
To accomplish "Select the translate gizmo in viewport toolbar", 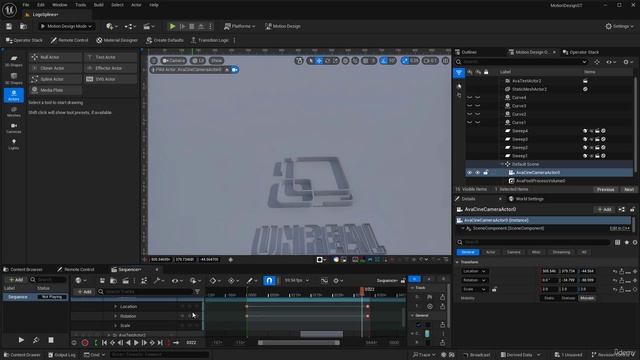I will (x=319, y=61).
